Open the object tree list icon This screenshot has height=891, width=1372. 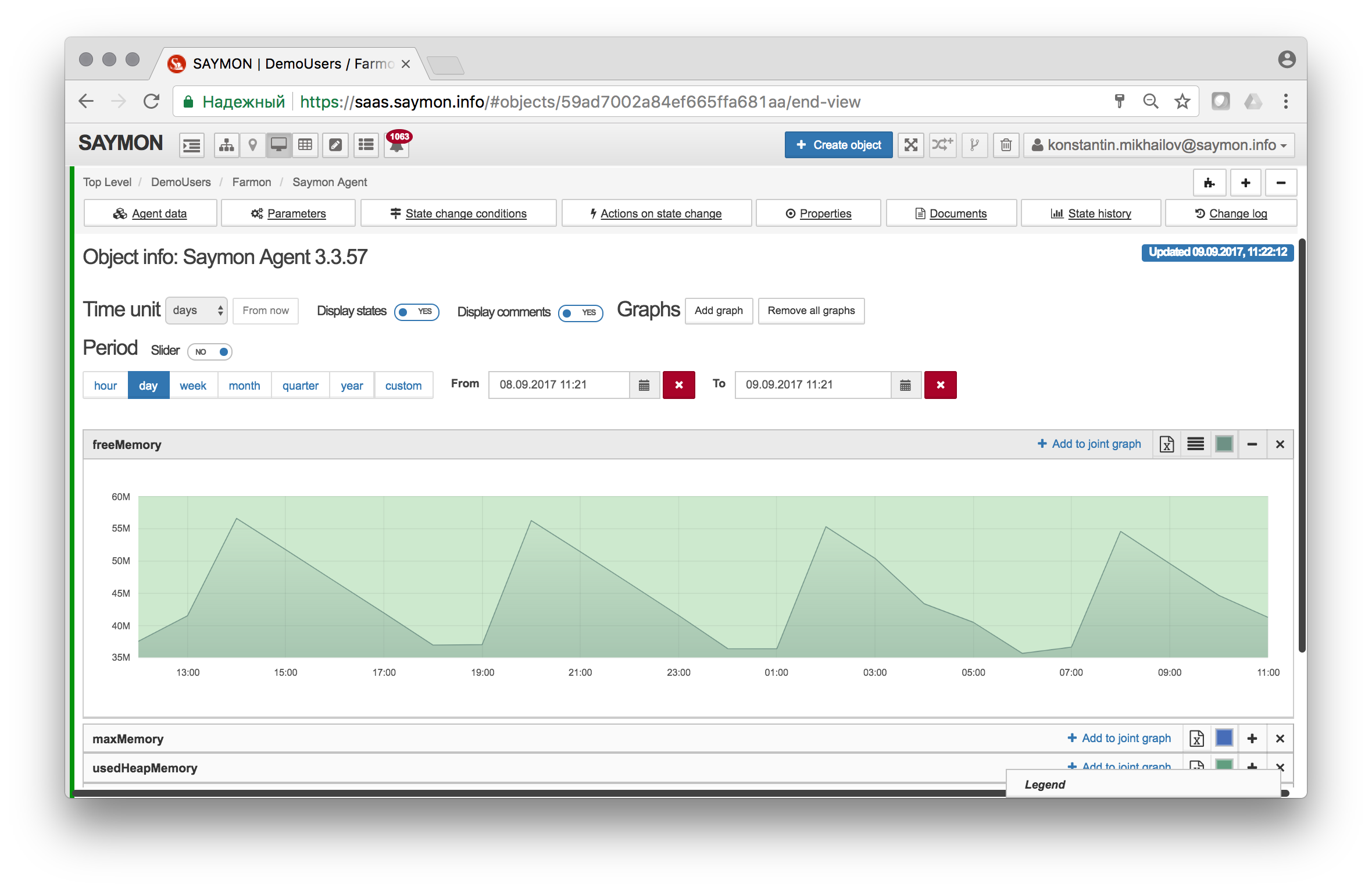(192, 145)
